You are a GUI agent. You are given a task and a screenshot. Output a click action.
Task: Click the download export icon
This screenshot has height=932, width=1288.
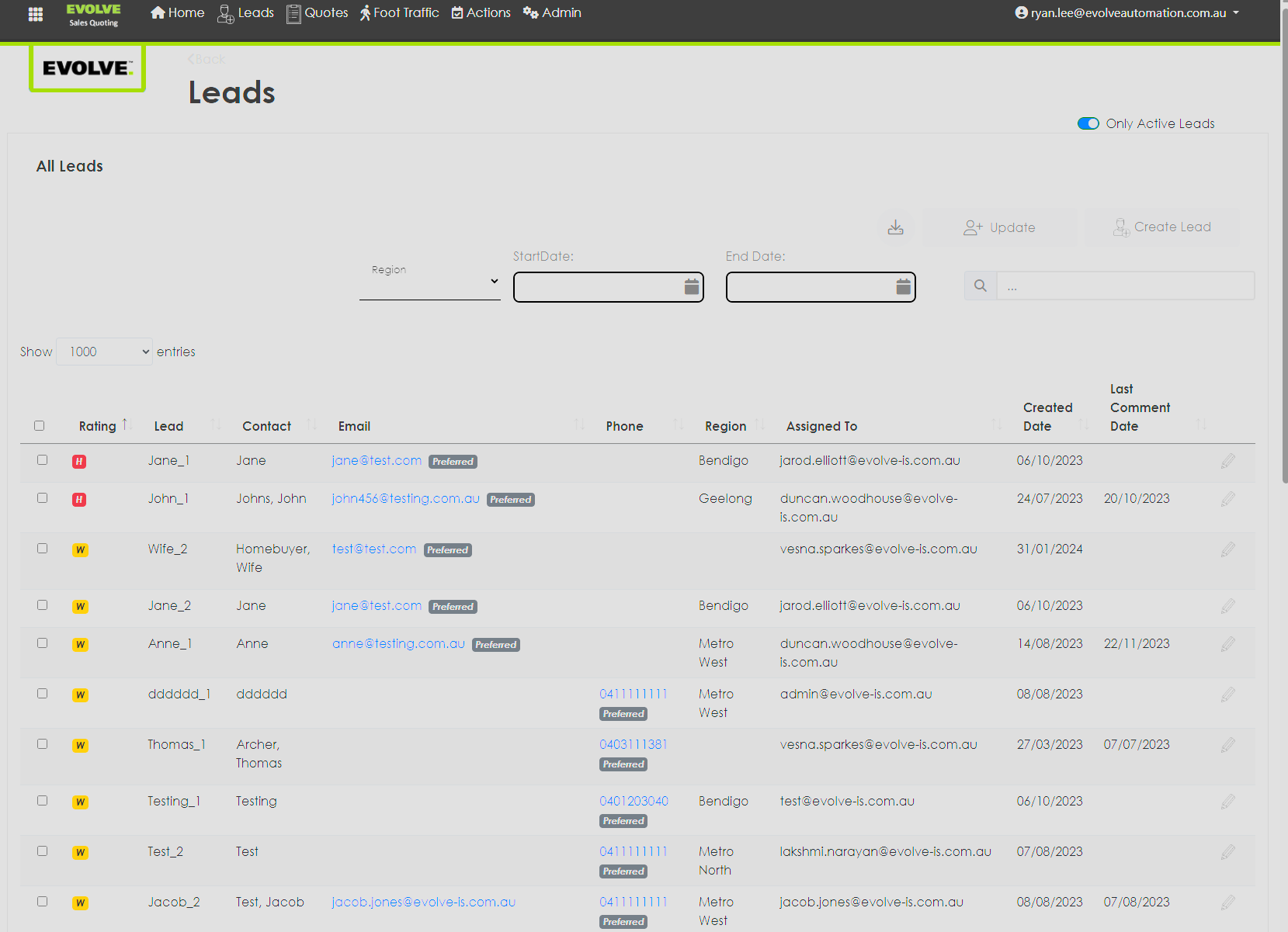[895, 227]
